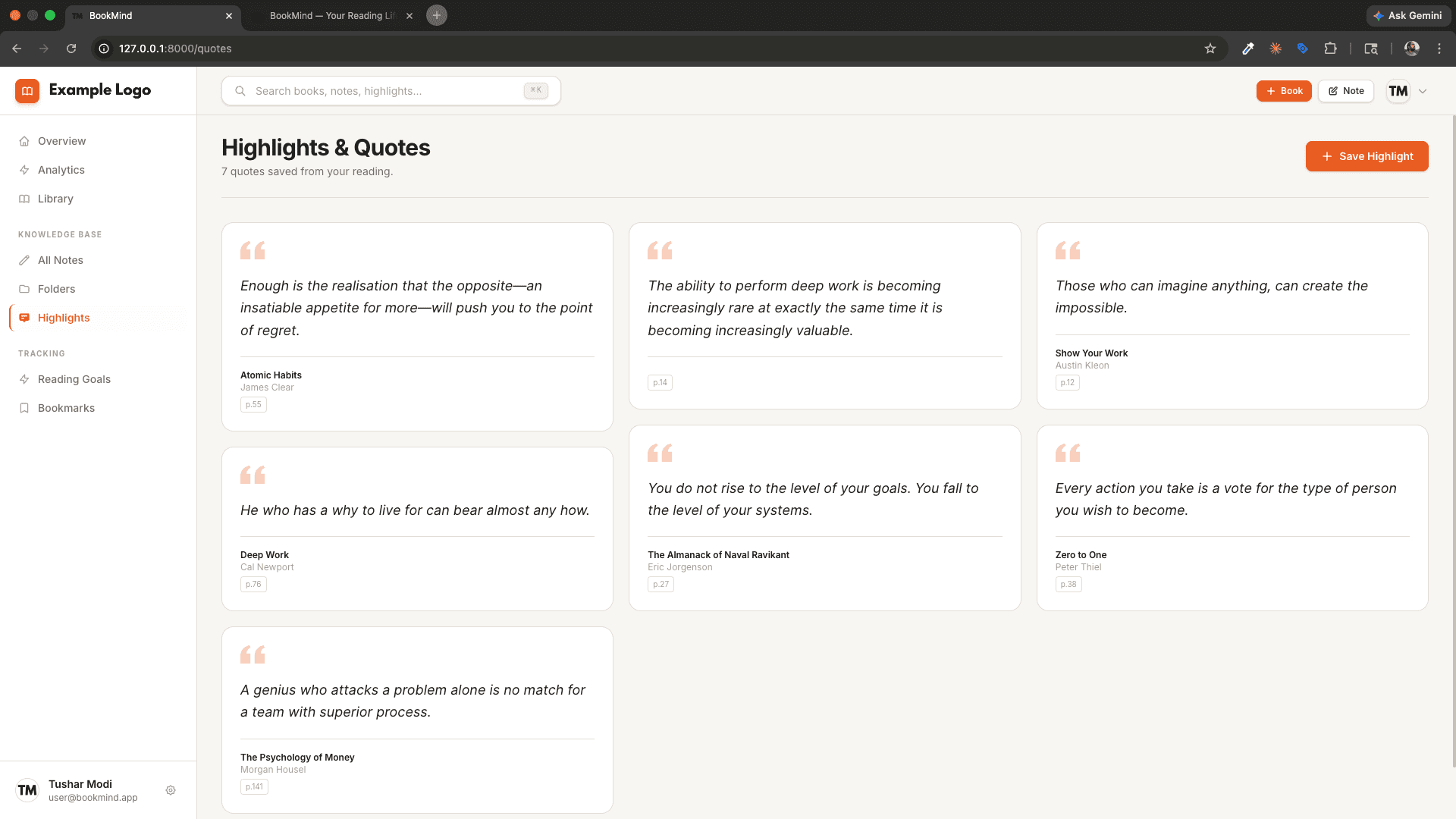Click the orange + Book button
Viewport: 1456px width, 819px height.
(x=1284, y=91)
